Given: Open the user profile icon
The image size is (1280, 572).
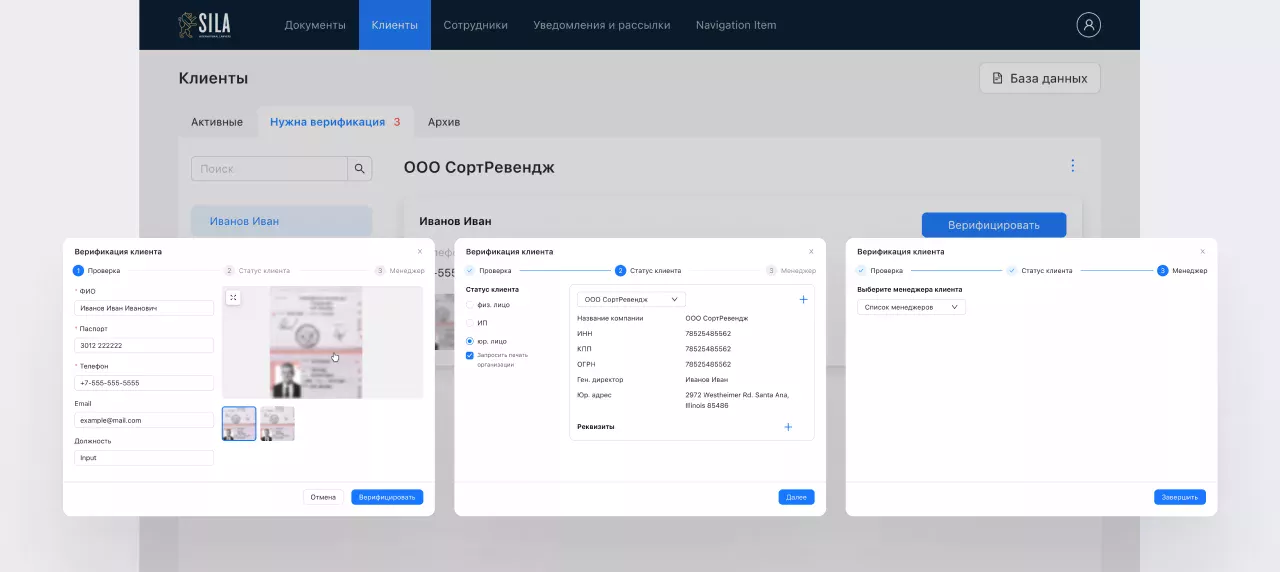Looking at the screenshot, I should click(1088, 25).
